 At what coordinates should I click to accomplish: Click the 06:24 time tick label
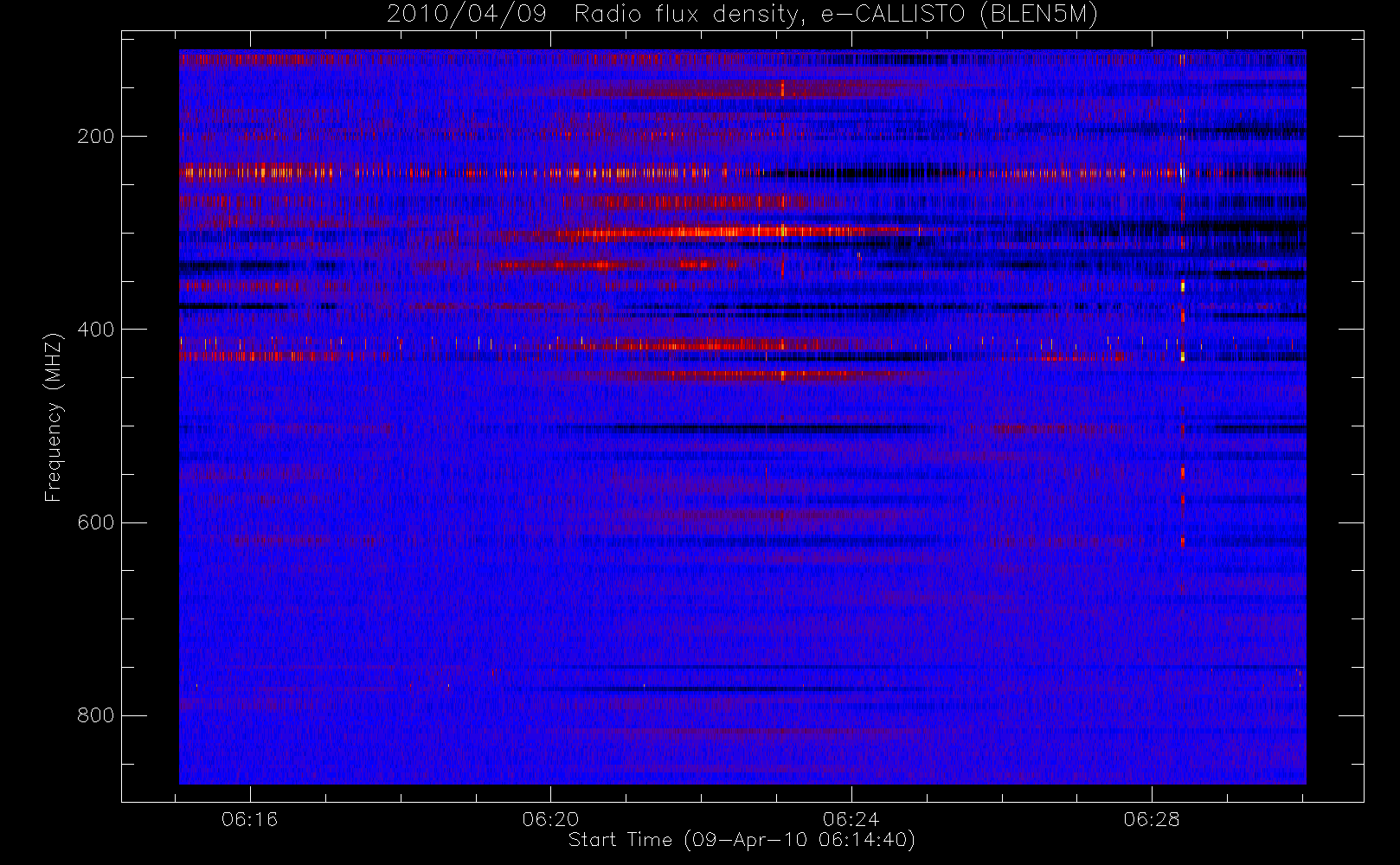click(x=851, y=819)
